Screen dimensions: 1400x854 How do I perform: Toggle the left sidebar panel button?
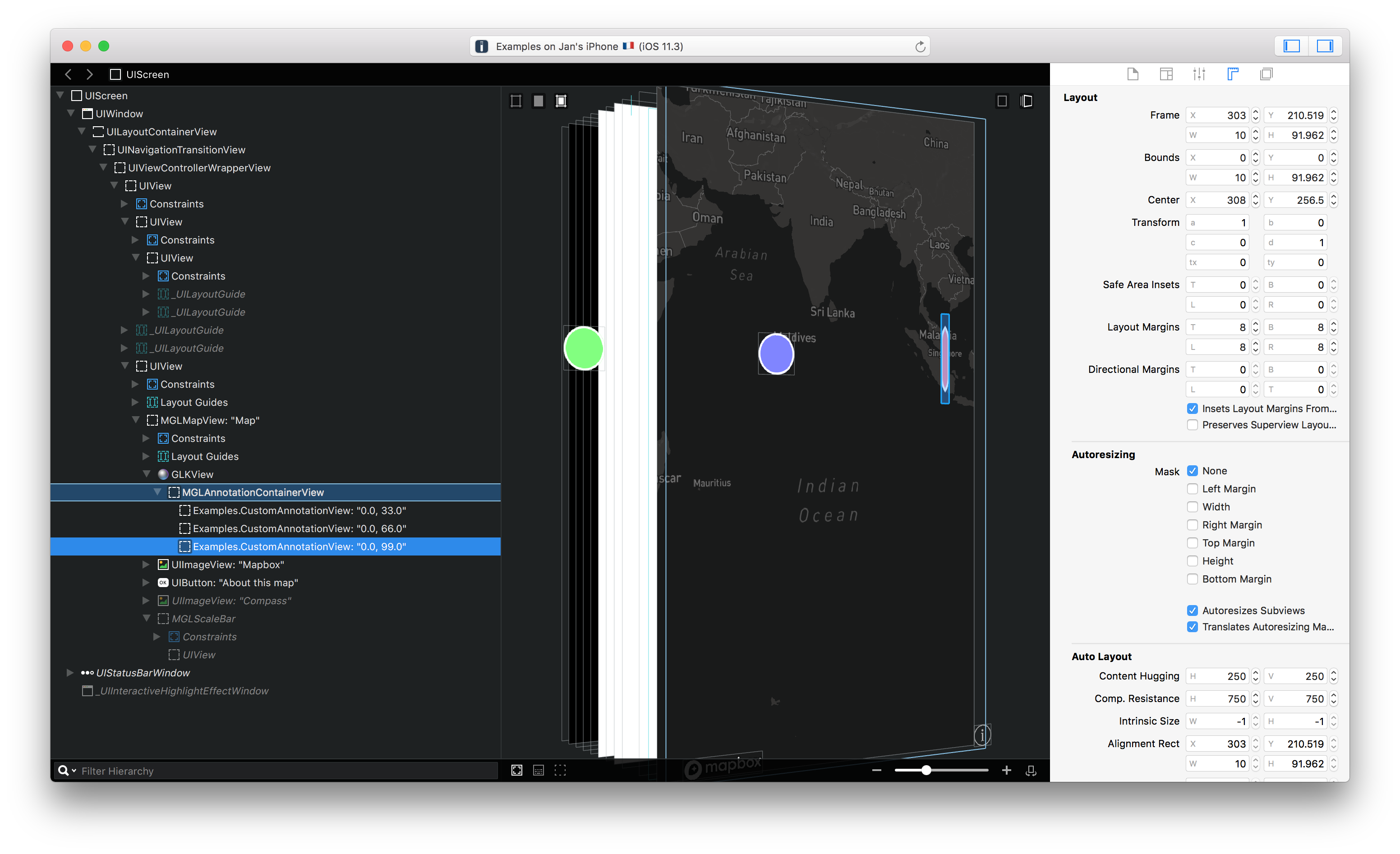pyautogui.click(x=1291, y=46)
